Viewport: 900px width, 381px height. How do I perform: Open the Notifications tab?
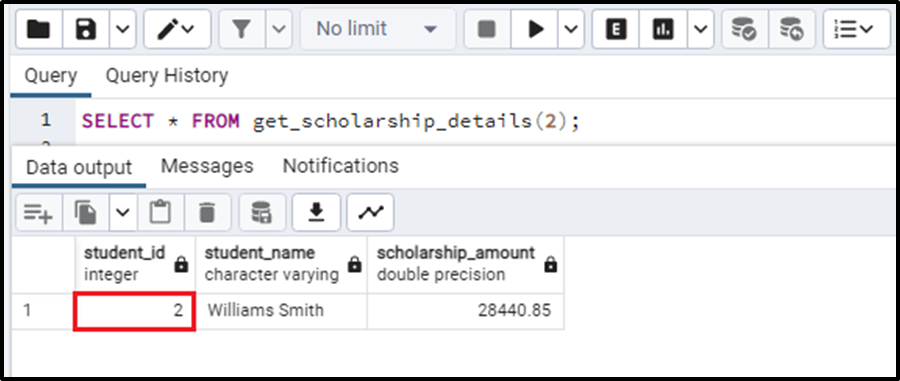pyautogui.click(x=340, y=166)
